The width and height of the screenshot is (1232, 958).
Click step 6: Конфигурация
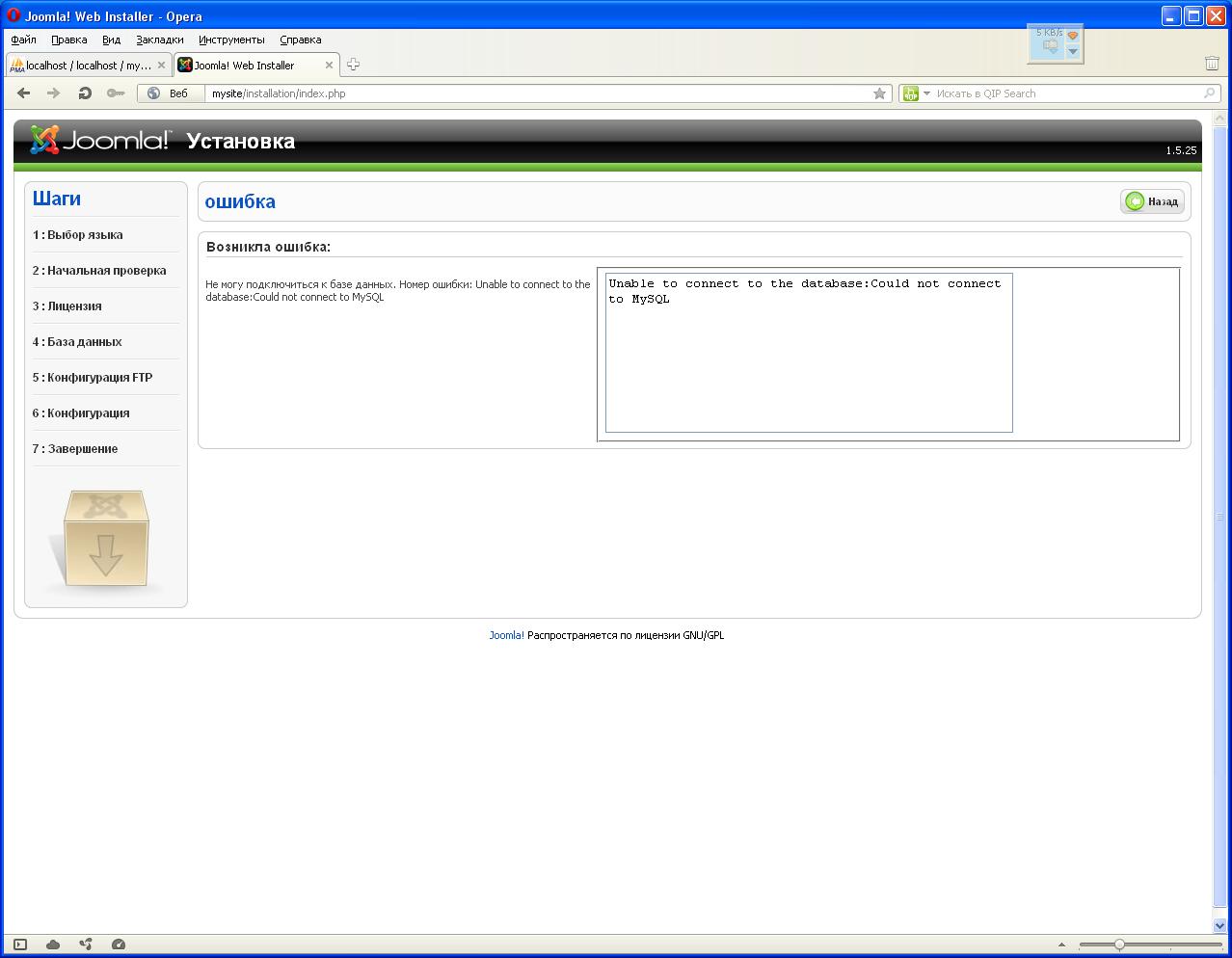(81, 413)
